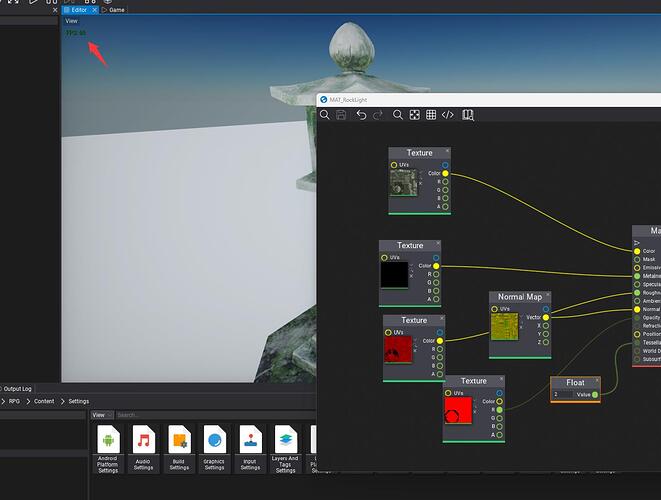Toggle the grid icon in material toolbar
Viewport: 661px width, 500px height.
[431, 115]
